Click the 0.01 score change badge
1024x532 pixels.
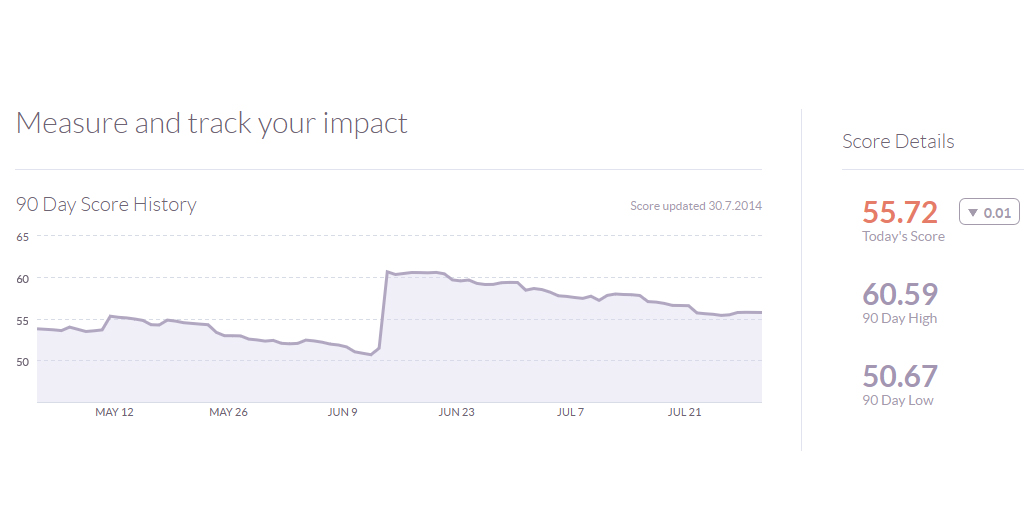pos(989,212)
